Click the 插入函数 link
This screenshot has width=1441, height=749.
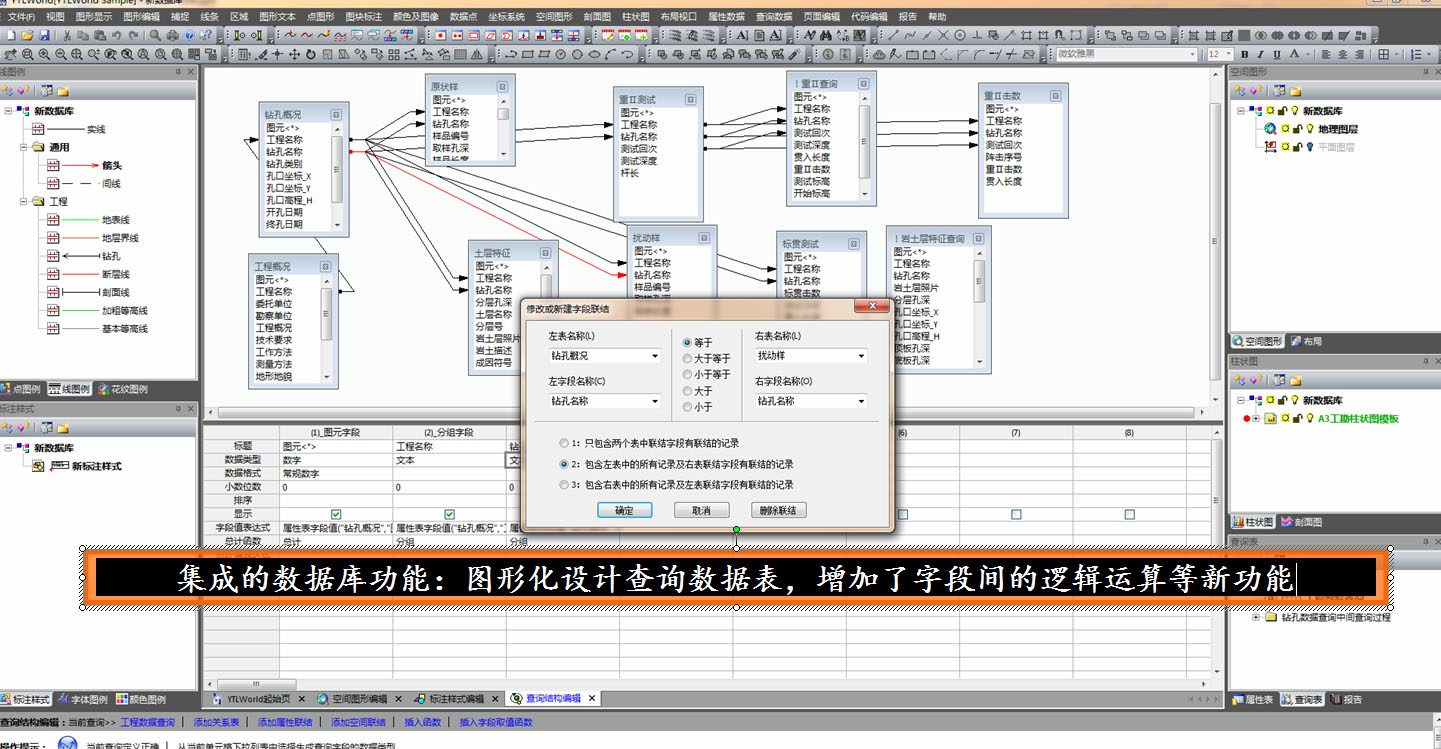[x=423, y=722]
